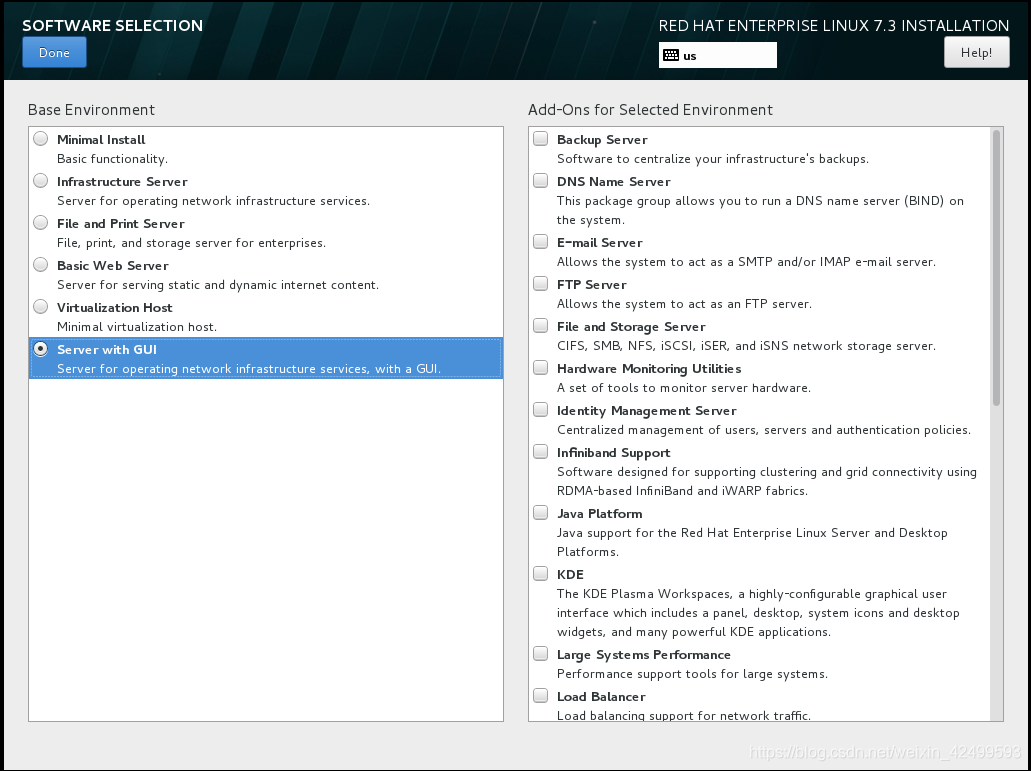The image size is (1031, 771).
Task: Select File and Print Server radio button
Action: 41,223
